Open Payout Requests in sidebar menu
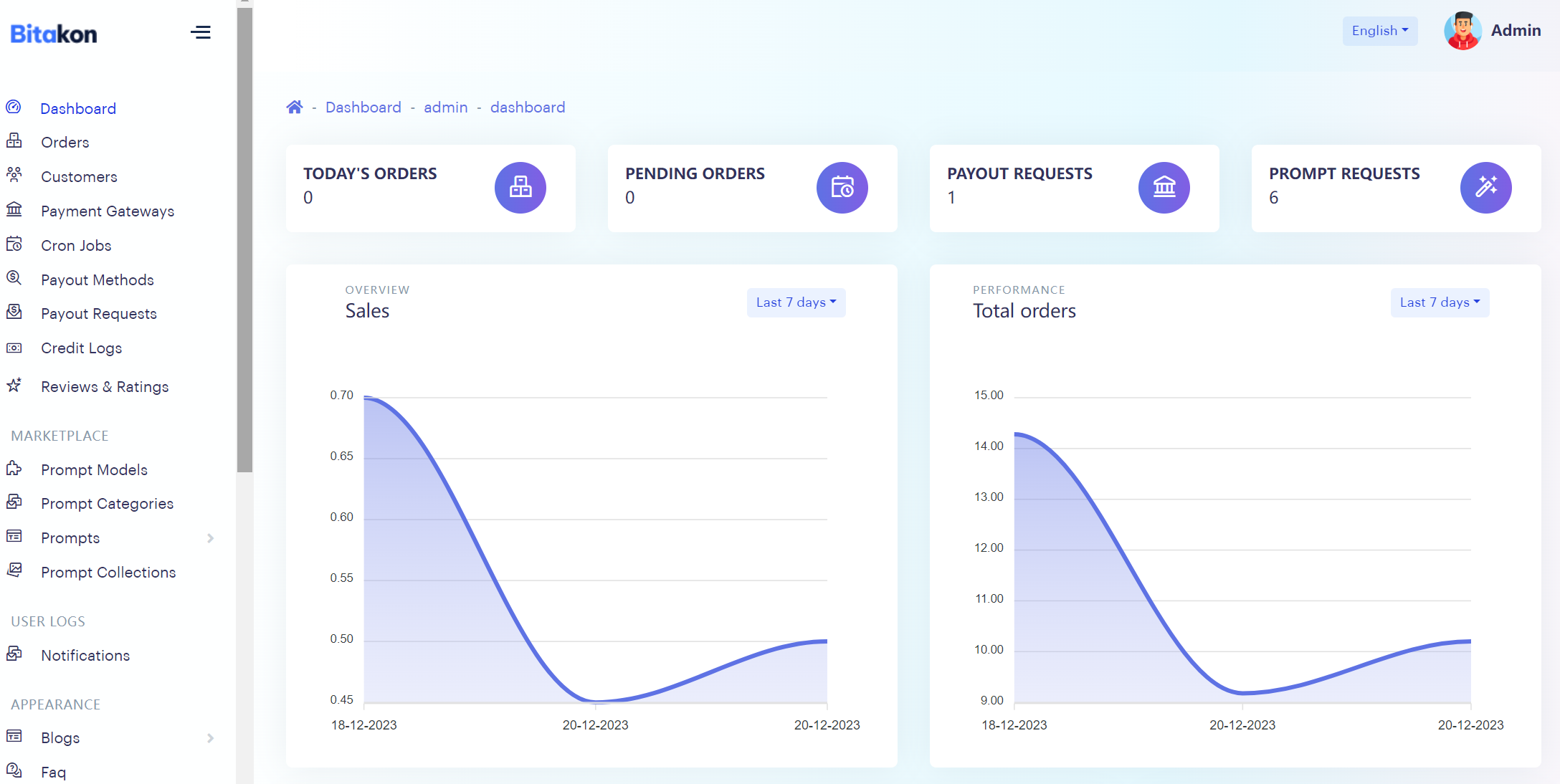1560x784 pixels. (x=99, y=313)
